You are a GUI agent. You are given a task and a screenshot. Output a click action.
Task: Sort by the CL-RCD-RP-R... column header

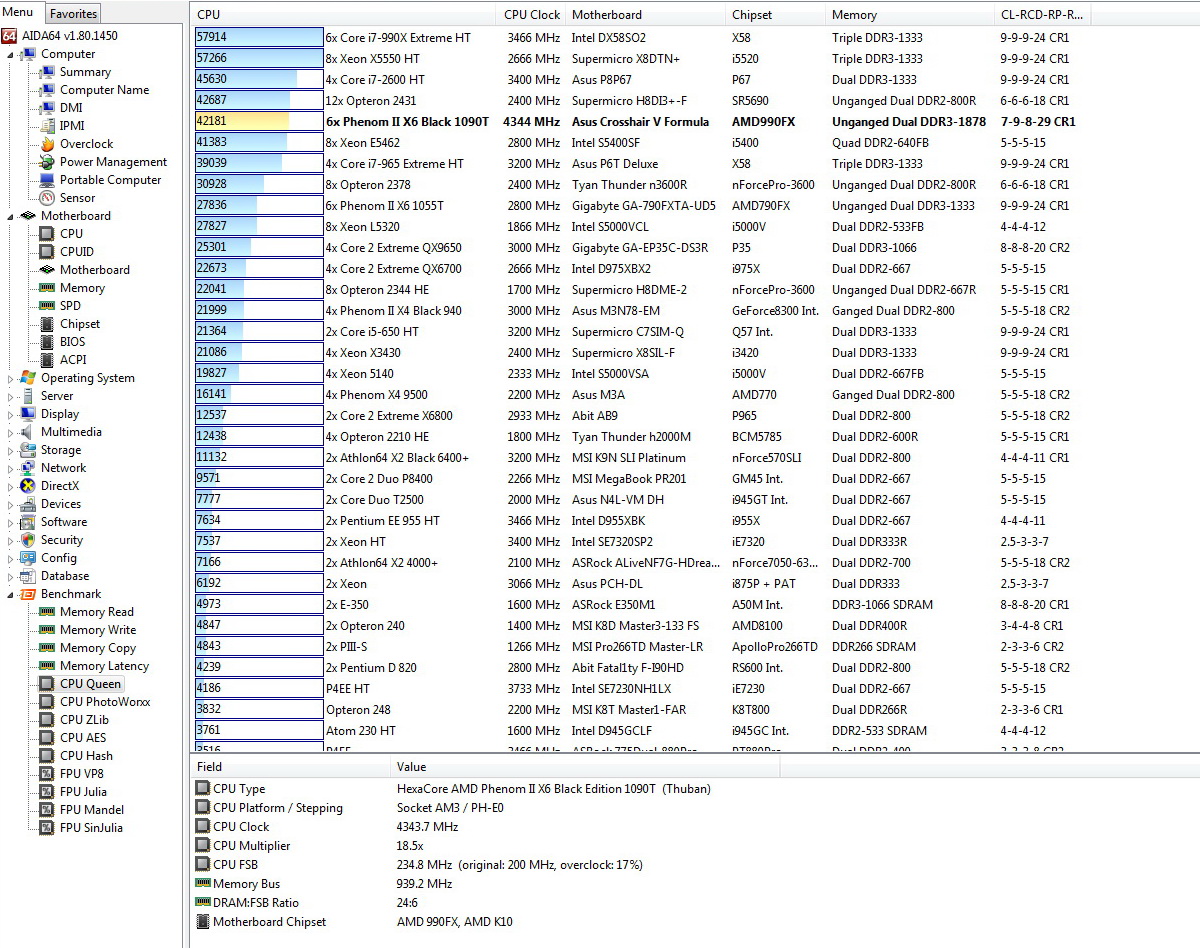point(1042,14)
